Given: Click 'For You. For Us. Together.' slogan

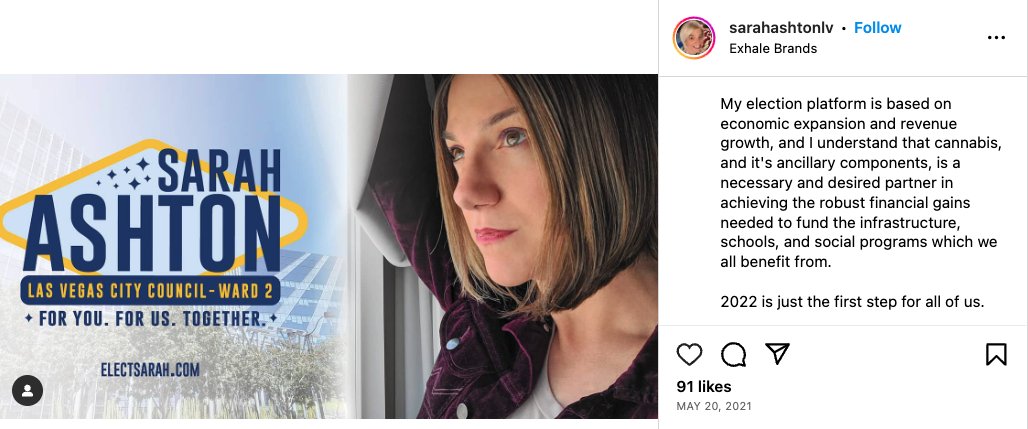Looking at the screenshot, I should click(150, 319).
